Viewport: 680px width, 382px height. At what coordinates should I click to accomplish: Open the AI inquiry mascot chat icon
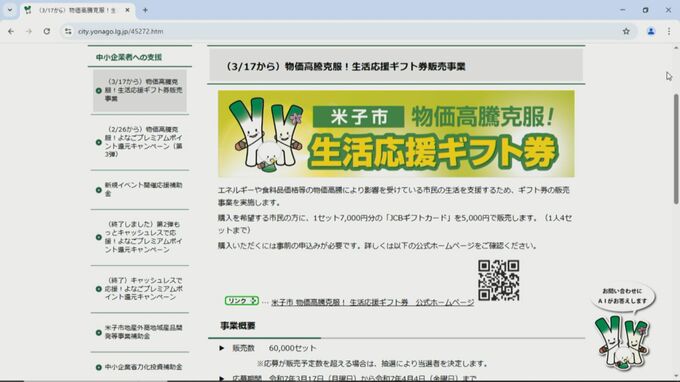[623, 328]
